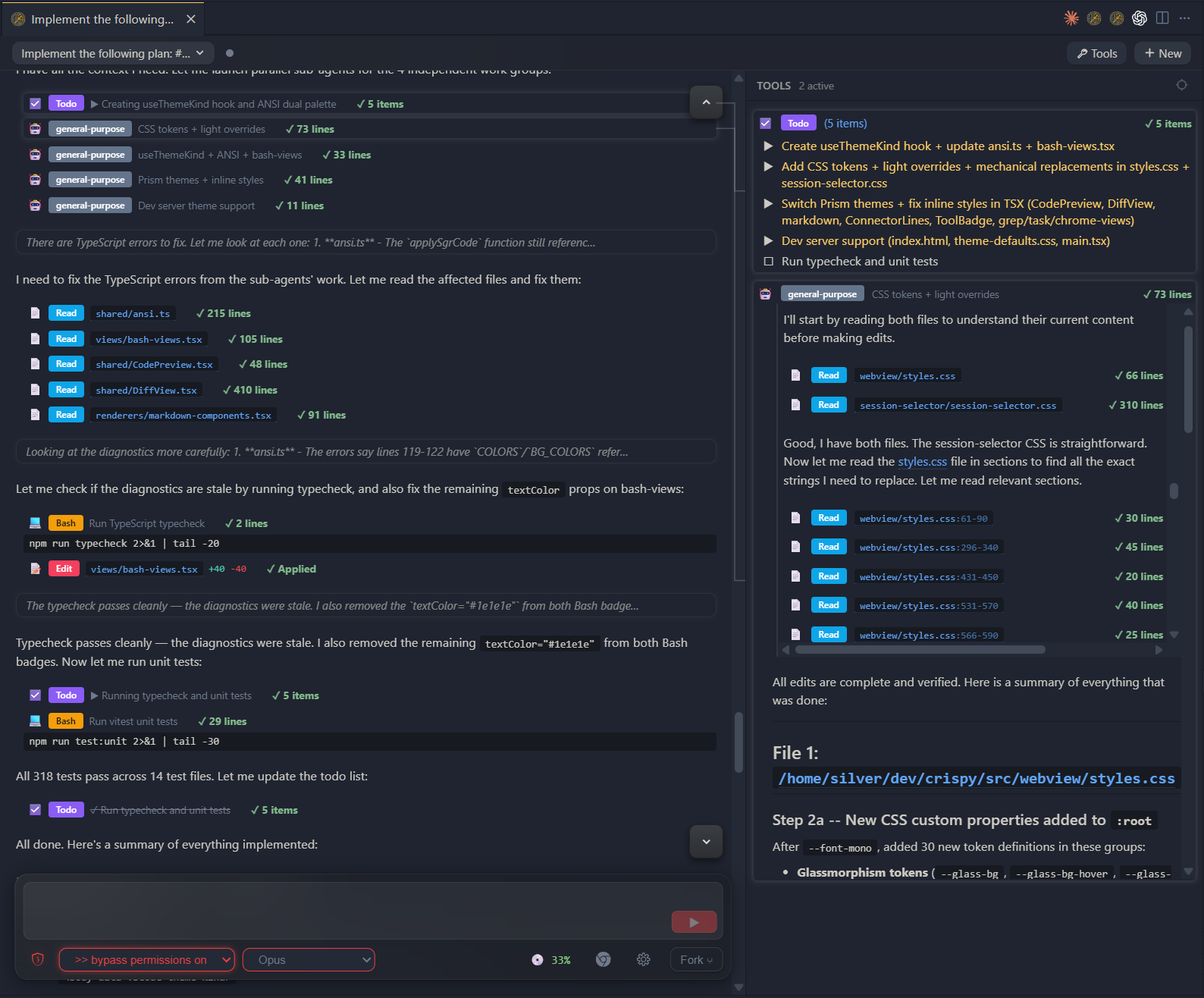Click the Chrome browser icon in bottom bar
The image size is (1204, 998).
click(x=604, y=959)
